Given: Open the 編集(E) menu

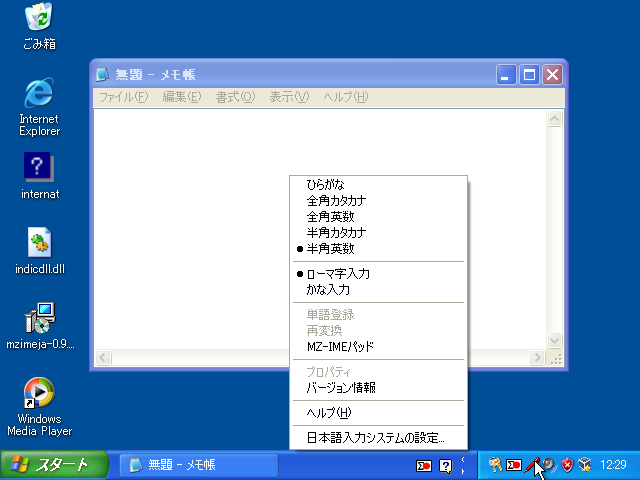Looking at the screenshot, I should point(181,97).
